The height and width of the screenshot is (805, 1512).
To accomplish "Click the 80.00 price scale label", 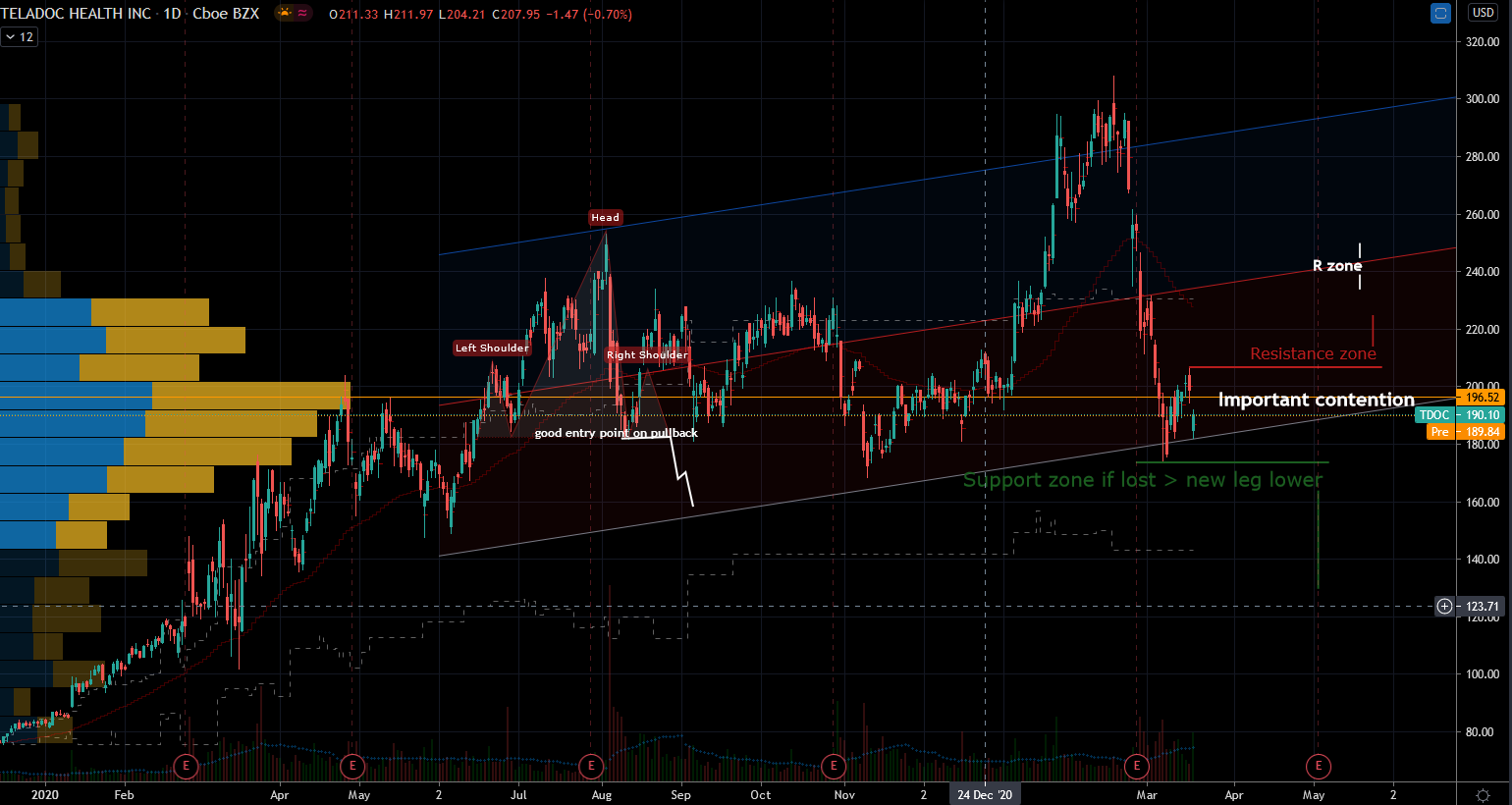I will (x=1480, y=732).
